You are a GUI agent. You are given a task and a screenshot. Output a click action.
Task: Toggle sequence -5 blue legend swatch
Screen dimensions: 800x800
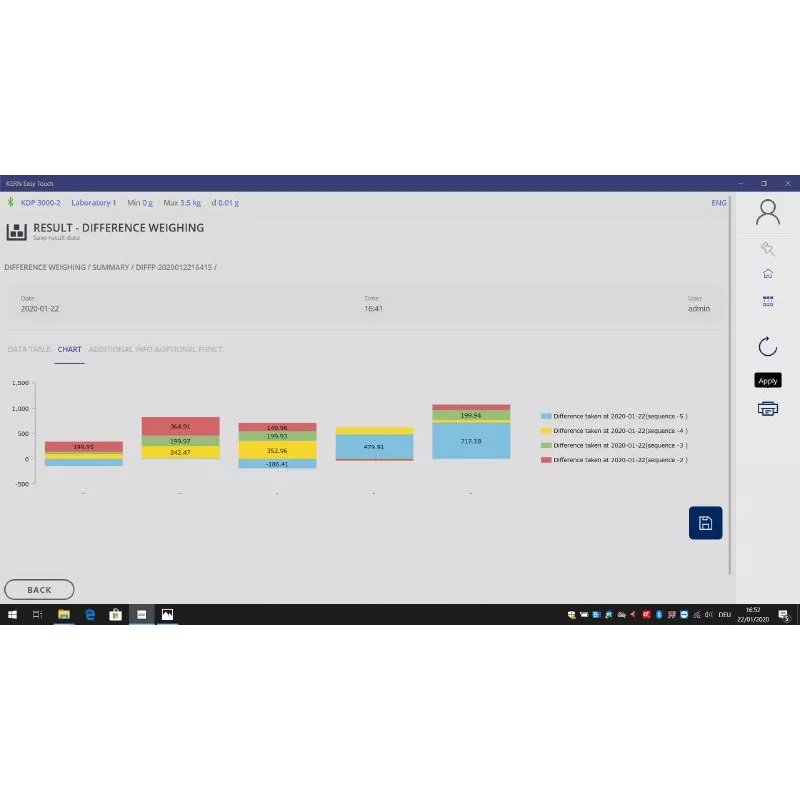pos(545,416)
